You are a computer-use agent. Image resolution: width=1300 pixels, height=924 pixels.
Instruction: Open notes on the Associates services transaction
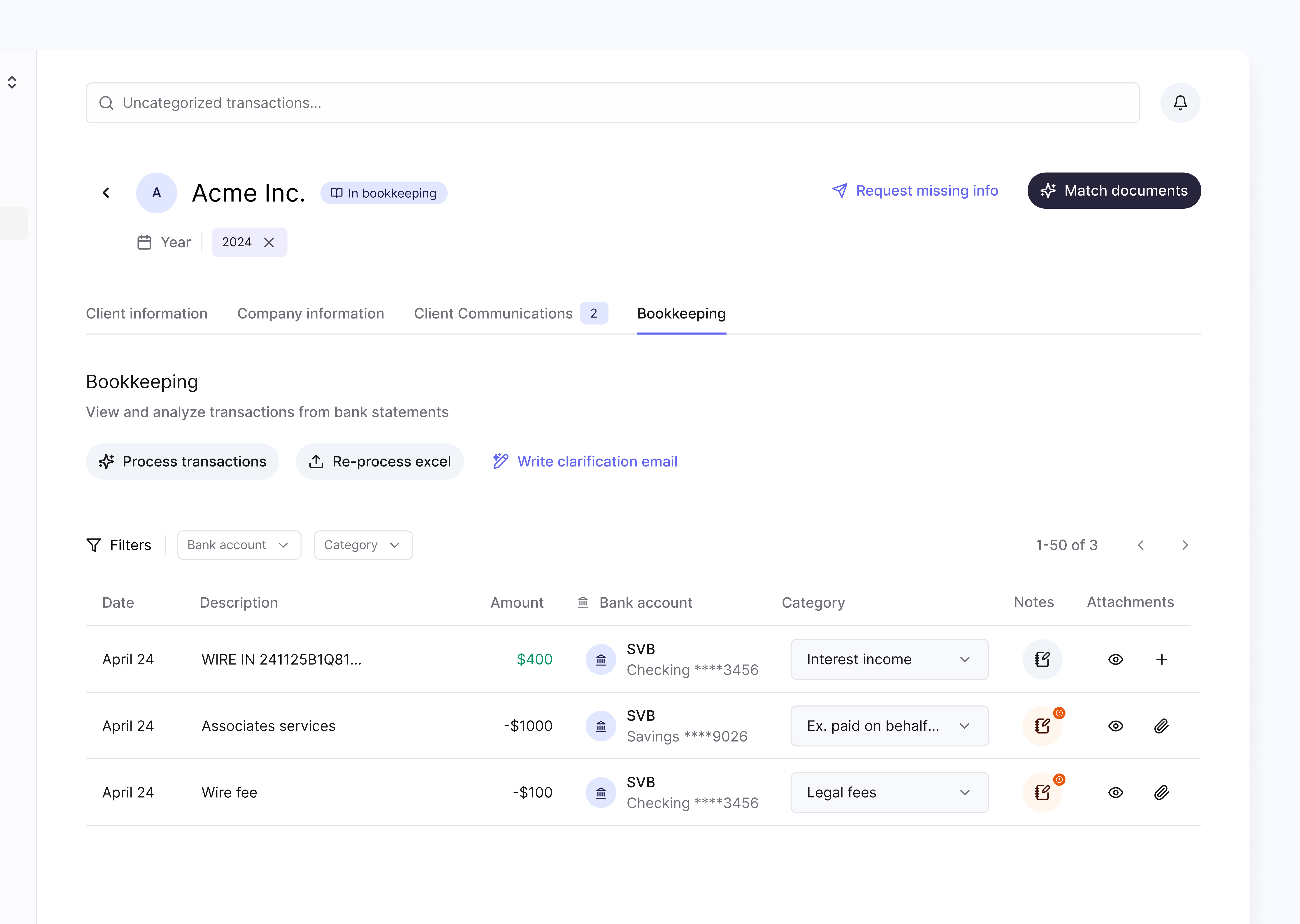[x=1042, y=726]
